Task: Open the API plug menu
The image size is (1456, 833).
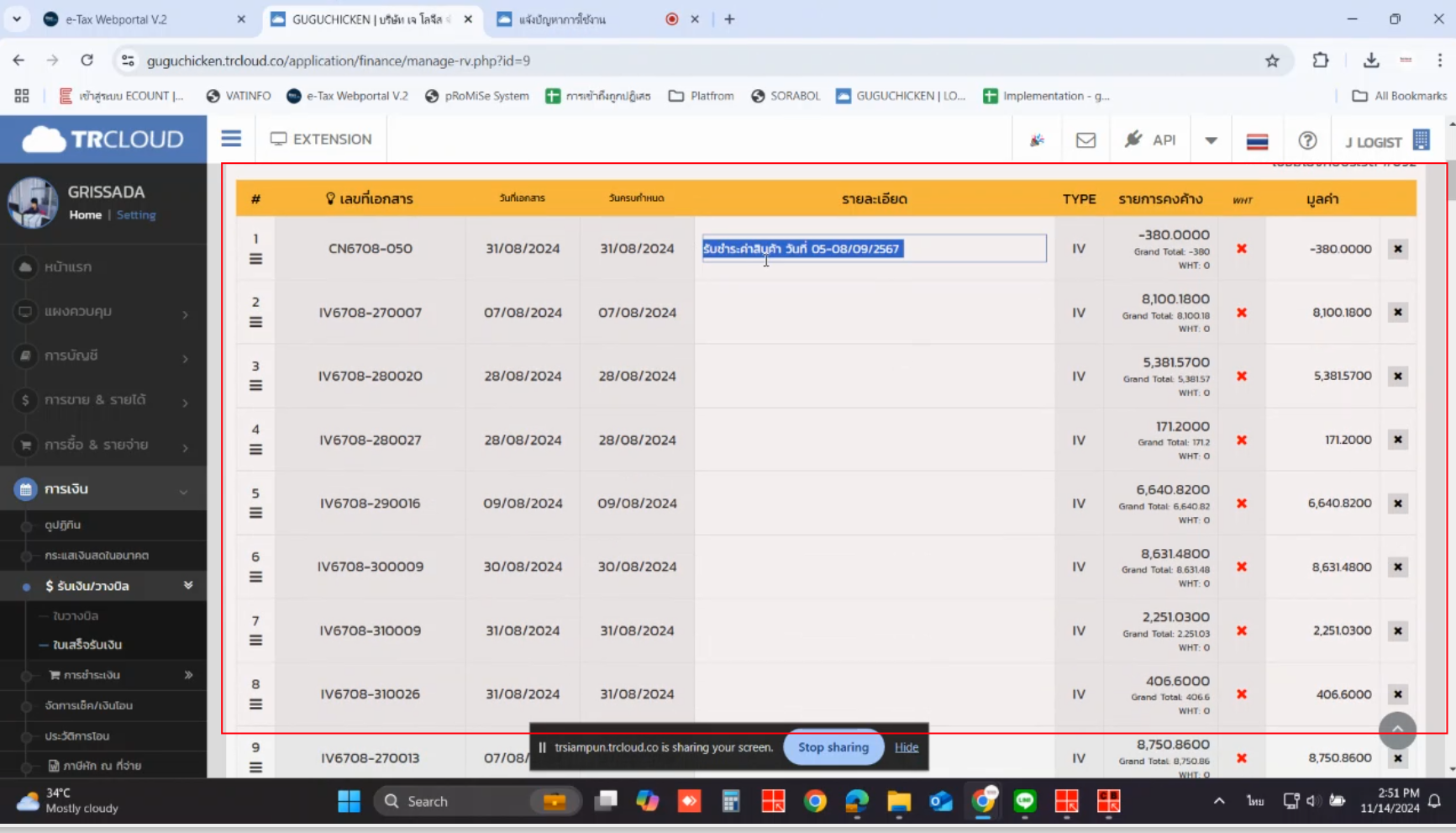Action: coord(1150,140)
